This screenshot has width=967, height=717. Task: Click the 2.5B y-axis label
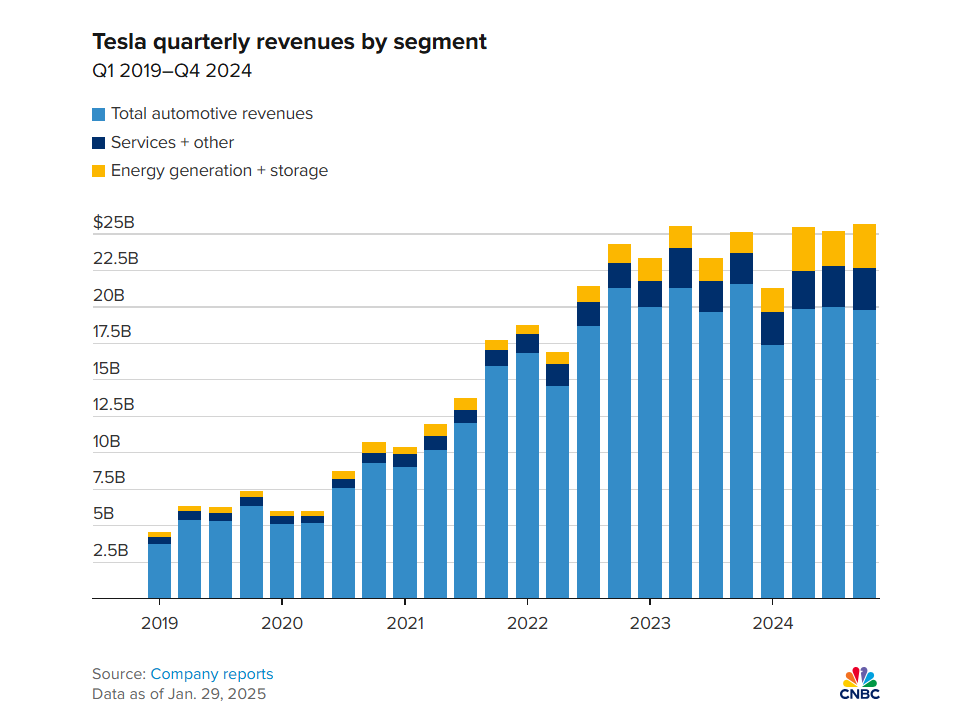point(111,551)
